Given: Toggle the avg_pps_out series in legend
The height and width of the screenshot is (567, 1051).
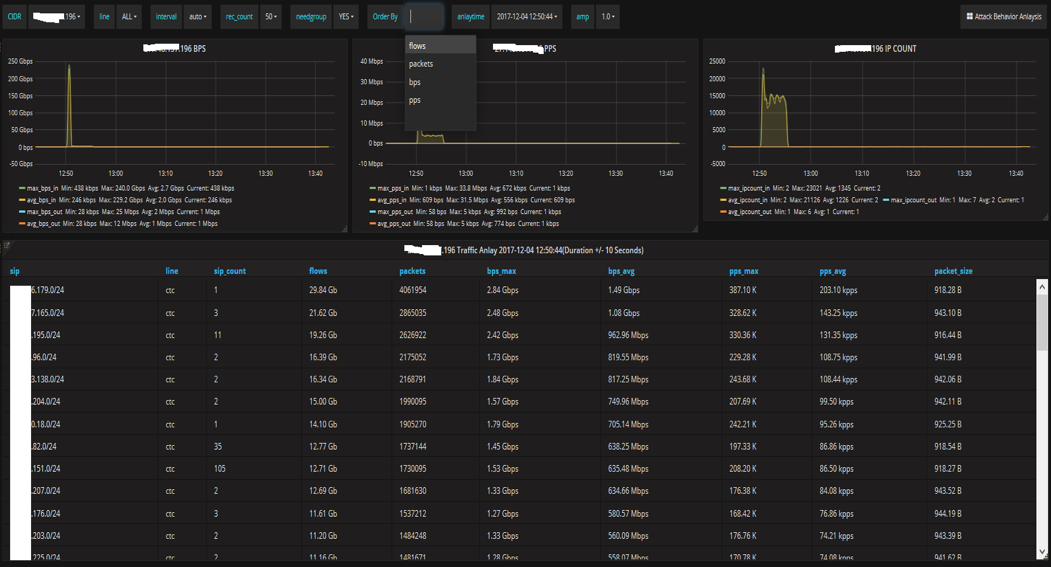Looking at the screenshot, I should point(392,224).
